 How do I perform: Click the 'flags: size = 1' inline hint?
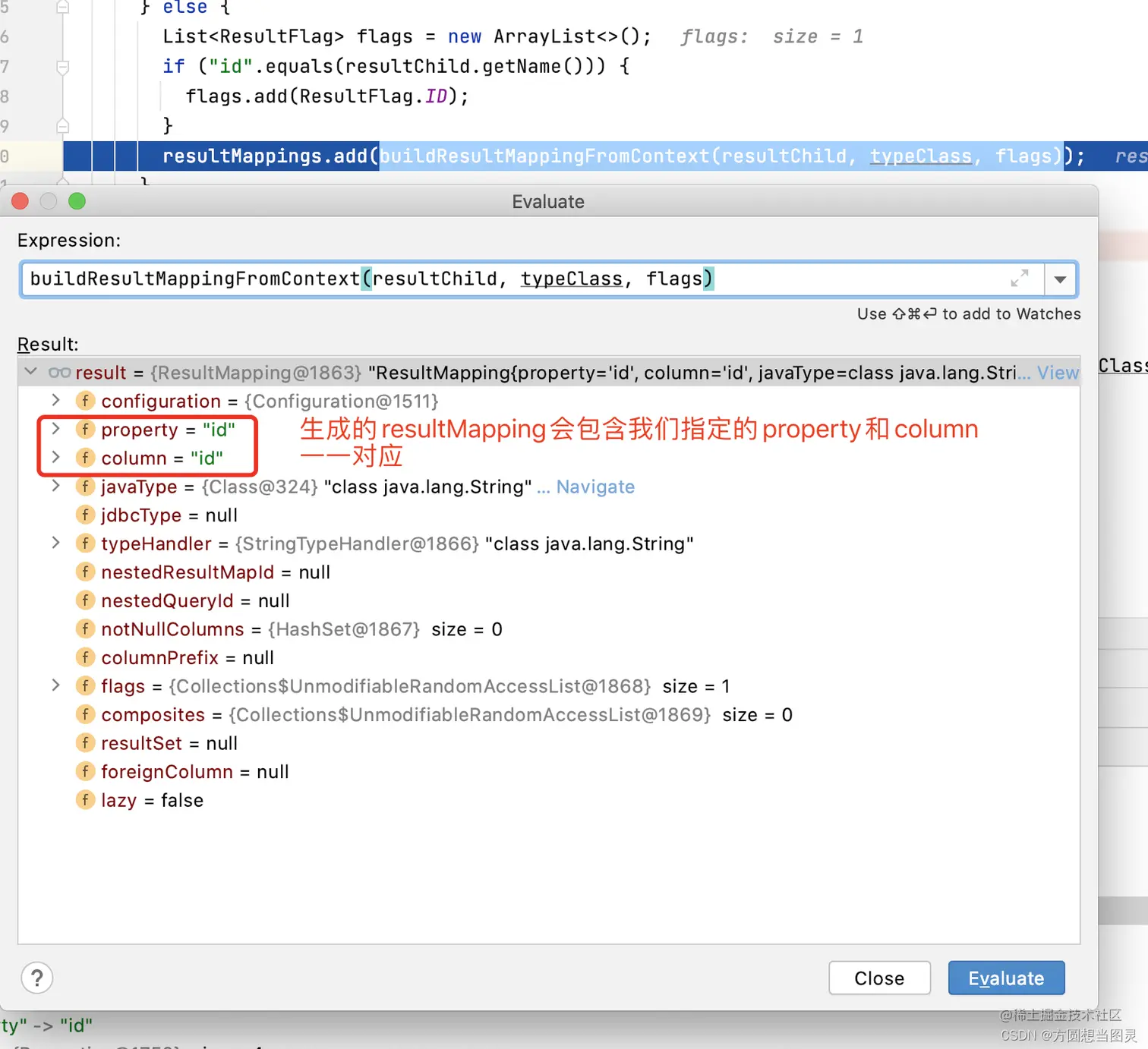pyautogui.click(x=771, y=36)
